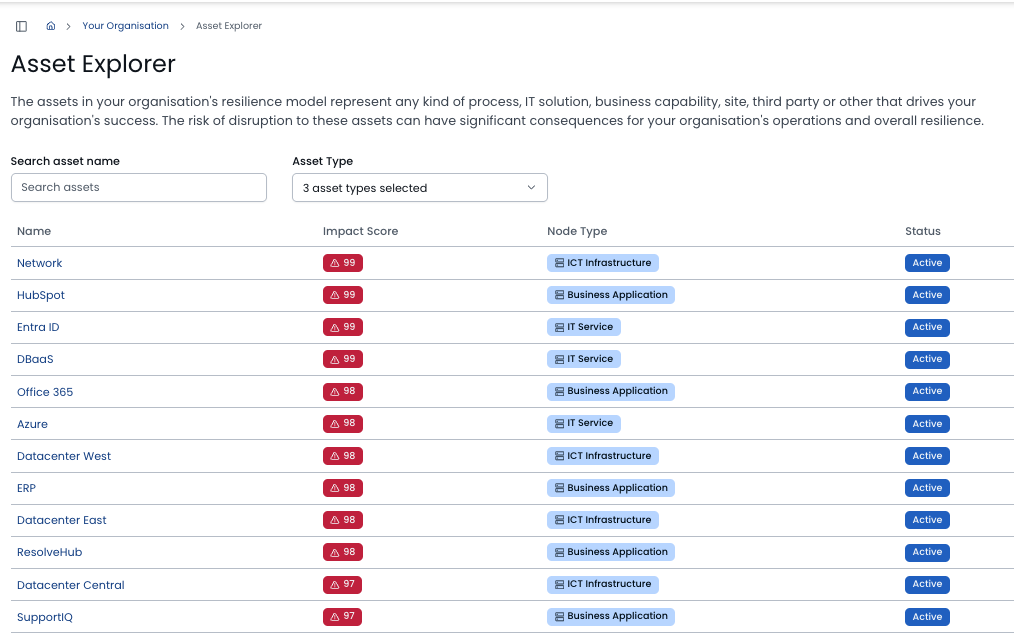Click warning icon in ResolveHub's impact score
The image size is (1014, 633).
[335, 553]
